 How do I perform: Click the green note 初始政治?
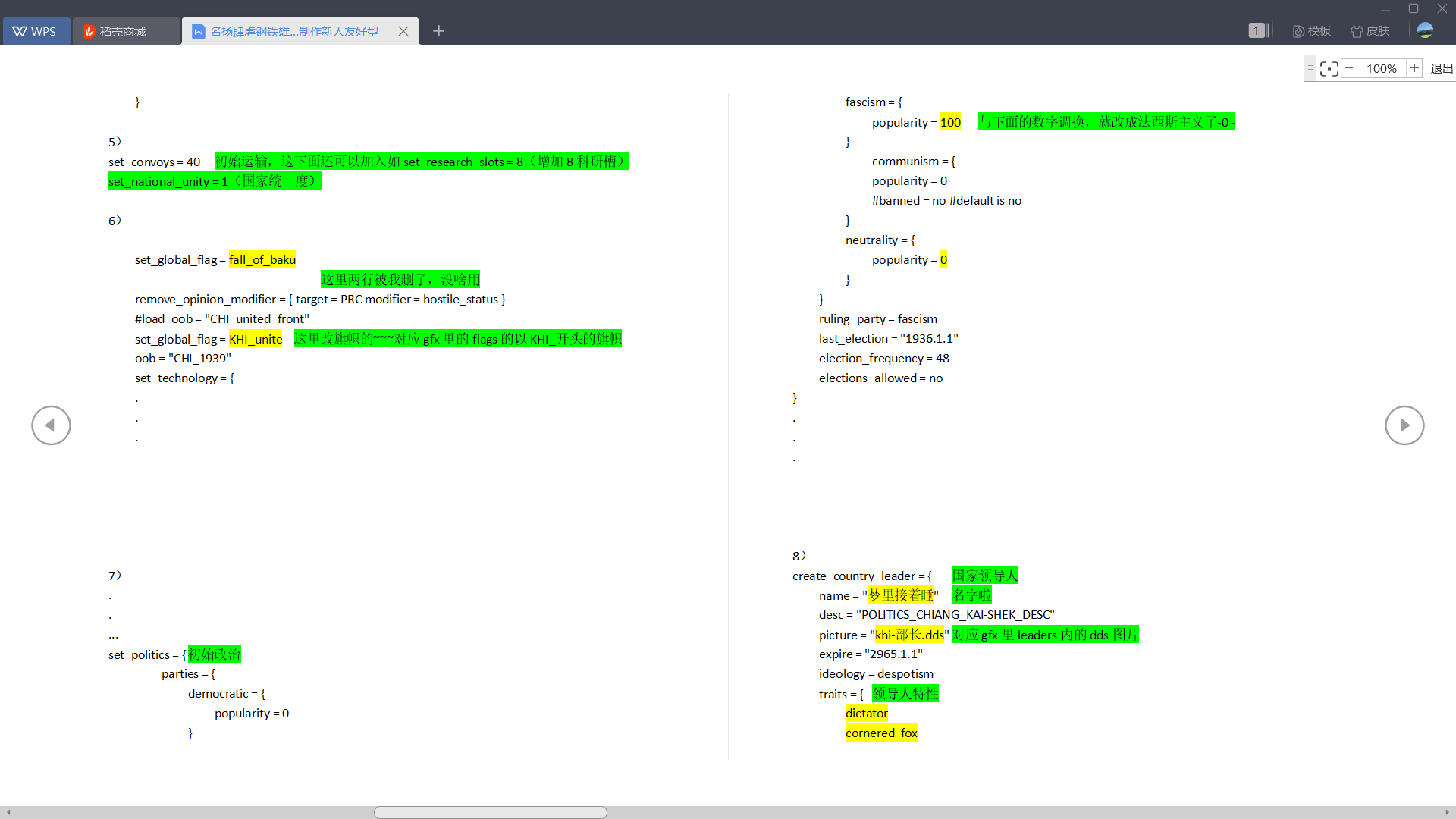click(x=215, y=654)
